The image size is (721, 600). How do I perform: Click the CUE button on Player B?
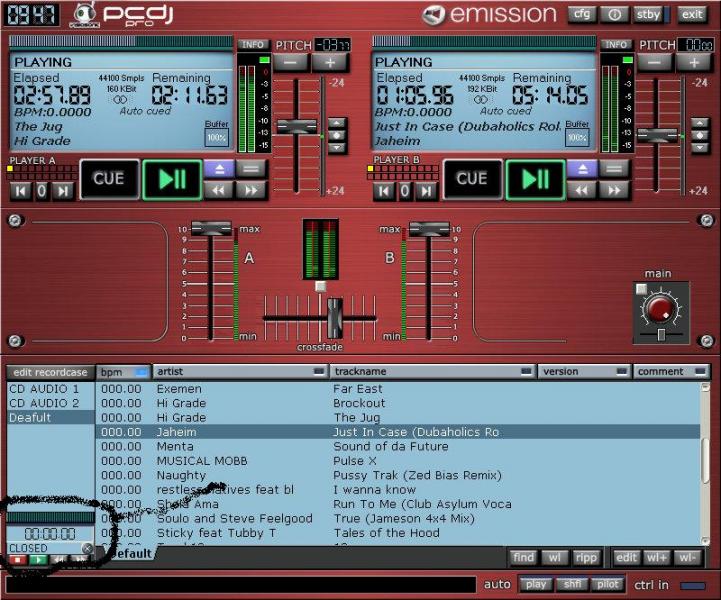[472, 179]
